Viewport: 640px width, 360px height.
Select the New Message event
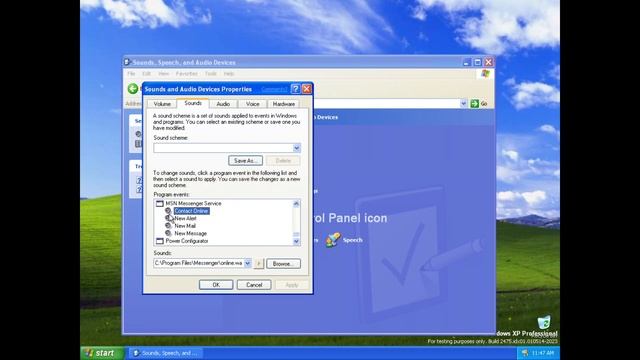[x=191, y=233]
